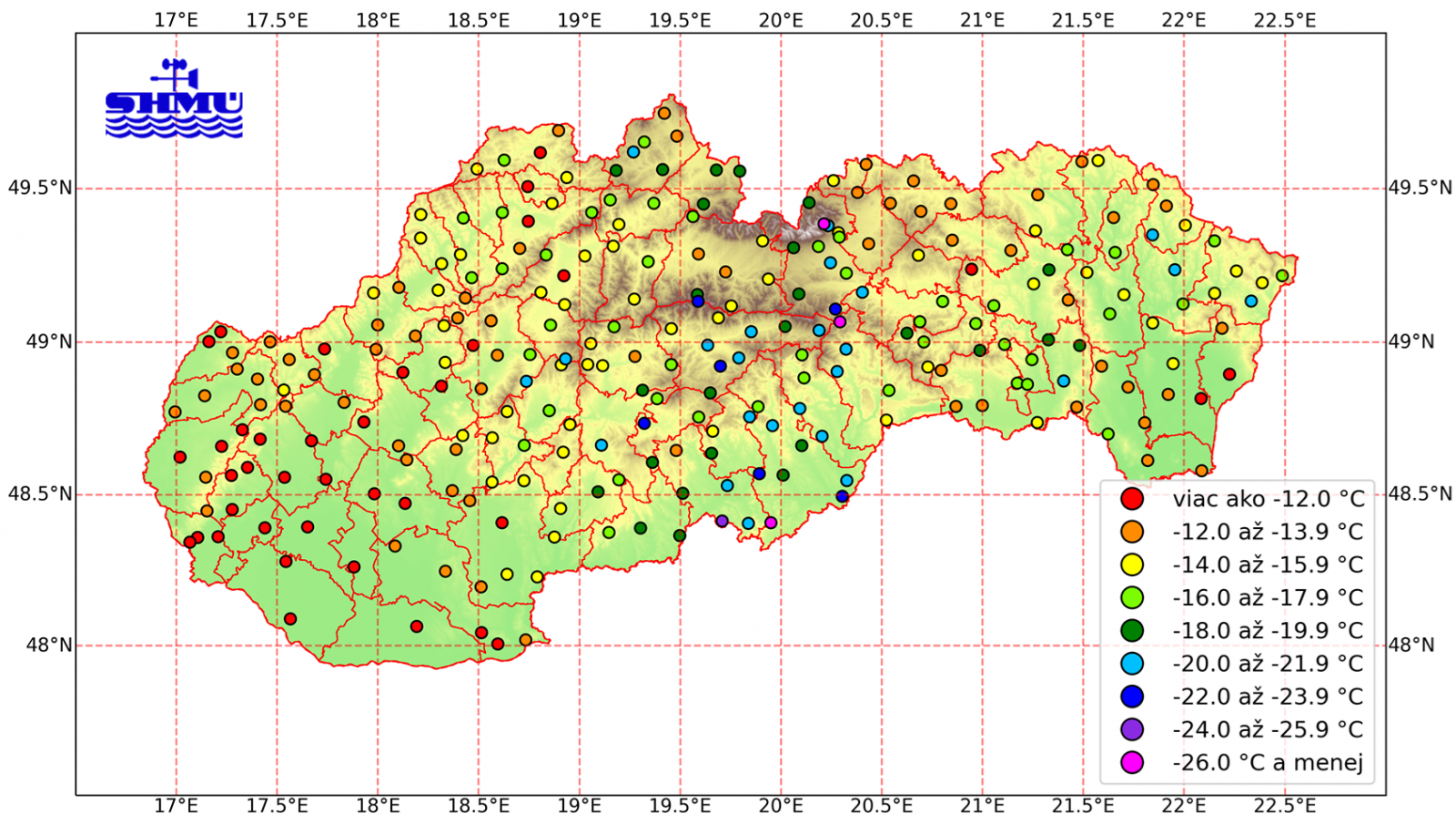Click the light green legend circle

coord(1132,598)
